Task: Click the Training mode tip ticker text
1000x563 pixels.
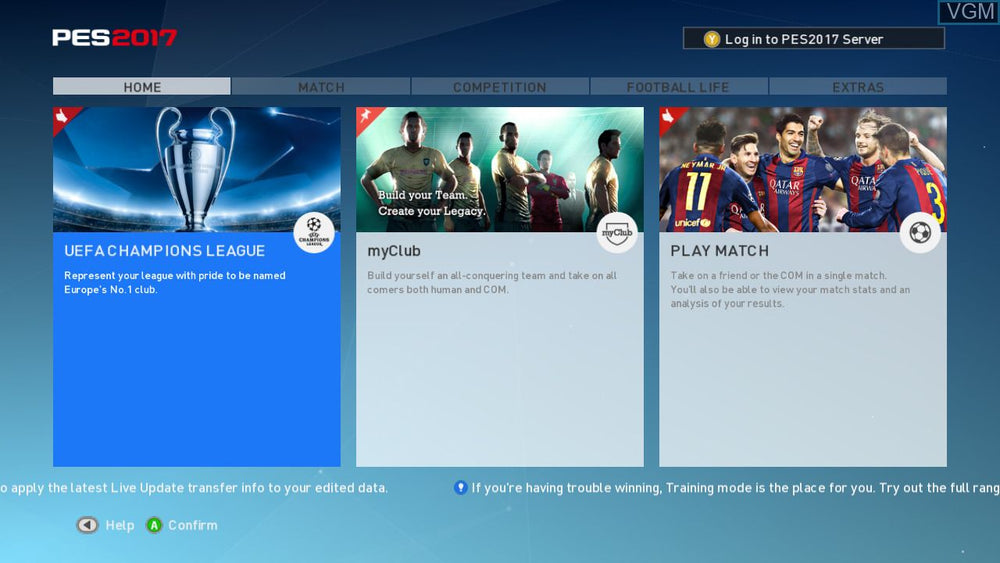Action: [735, 488]
